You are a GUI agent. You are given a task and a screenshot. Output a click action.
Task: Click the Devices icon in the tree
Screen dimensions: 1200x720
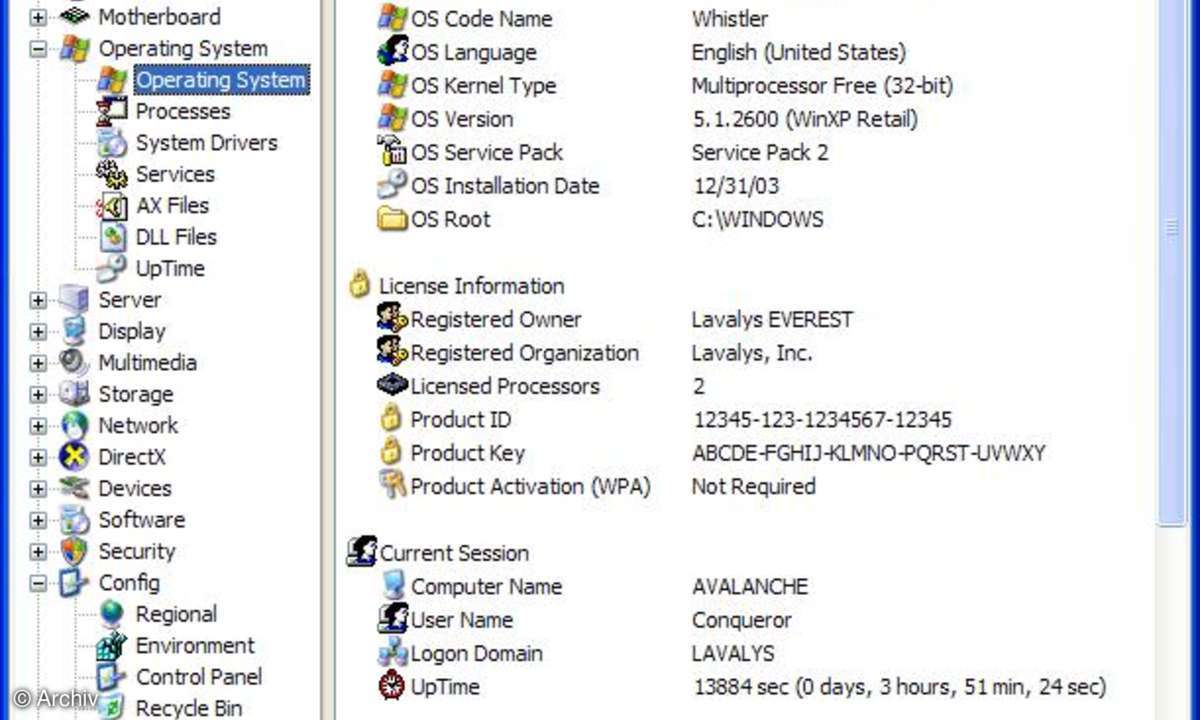[x=74, y=488]
